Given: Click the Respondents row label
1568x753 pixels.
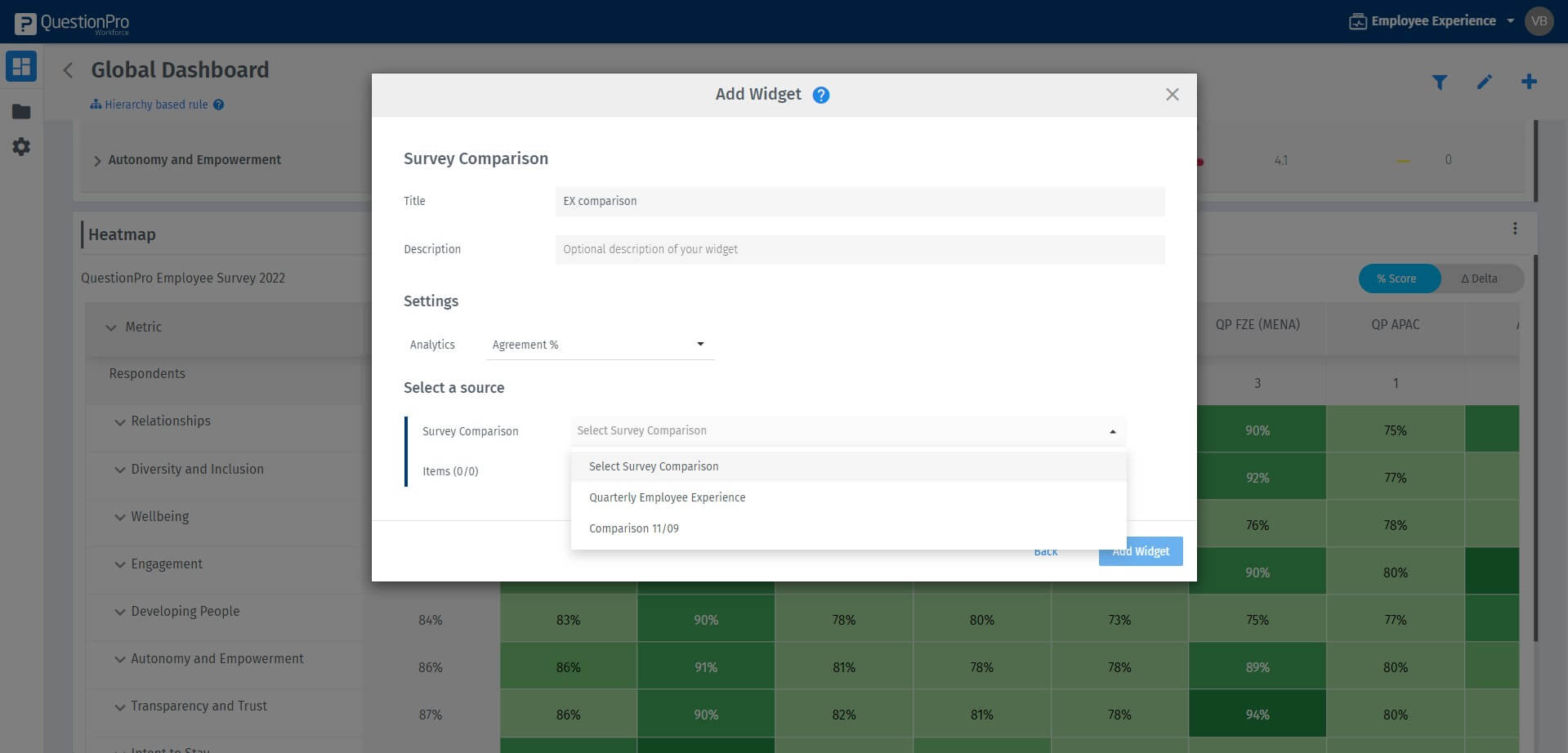Looking at the screenshot, I should click(147, 374).
